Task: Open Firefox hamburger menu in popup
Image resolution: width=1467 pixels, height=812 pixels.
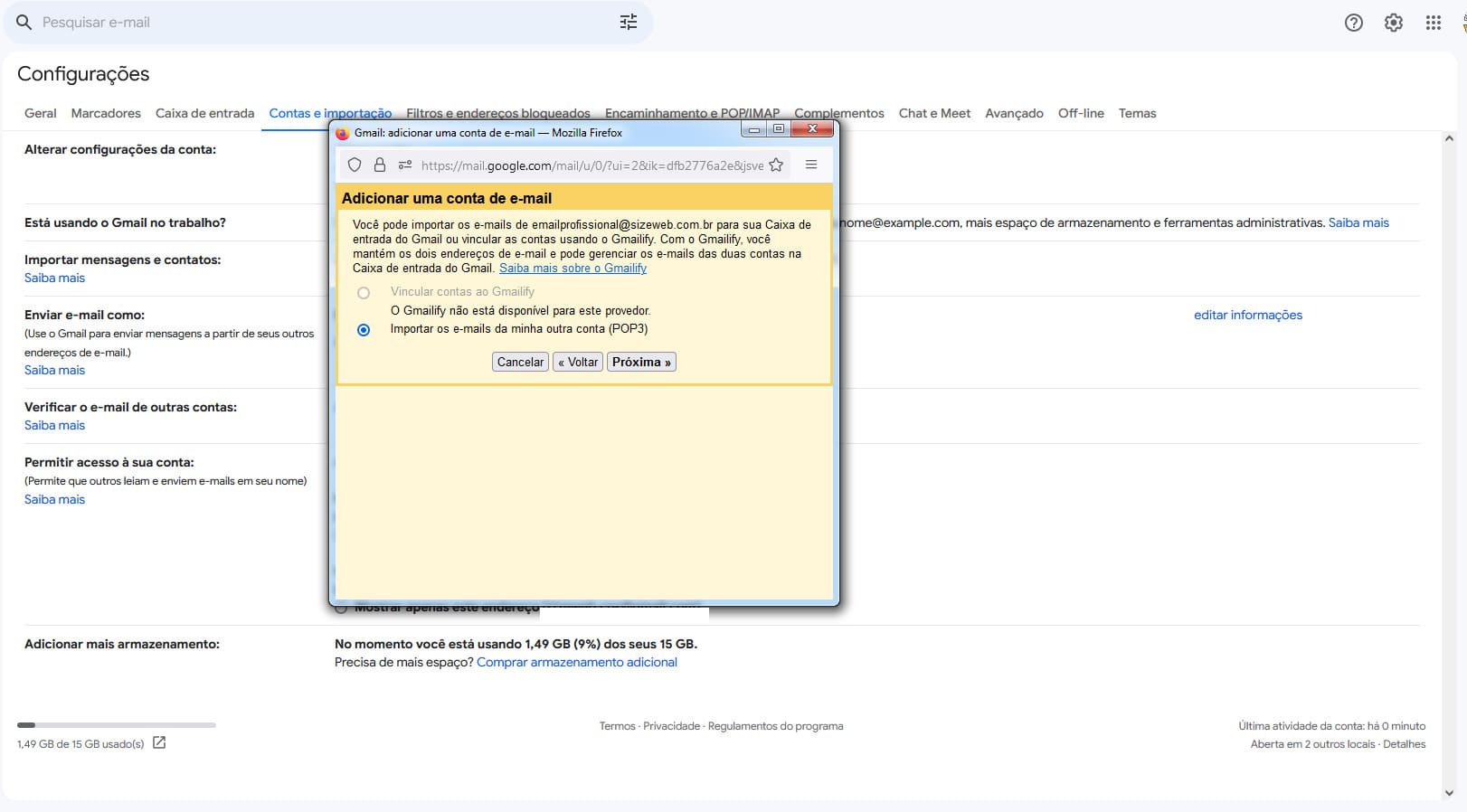Action: [x=811, y=165]
